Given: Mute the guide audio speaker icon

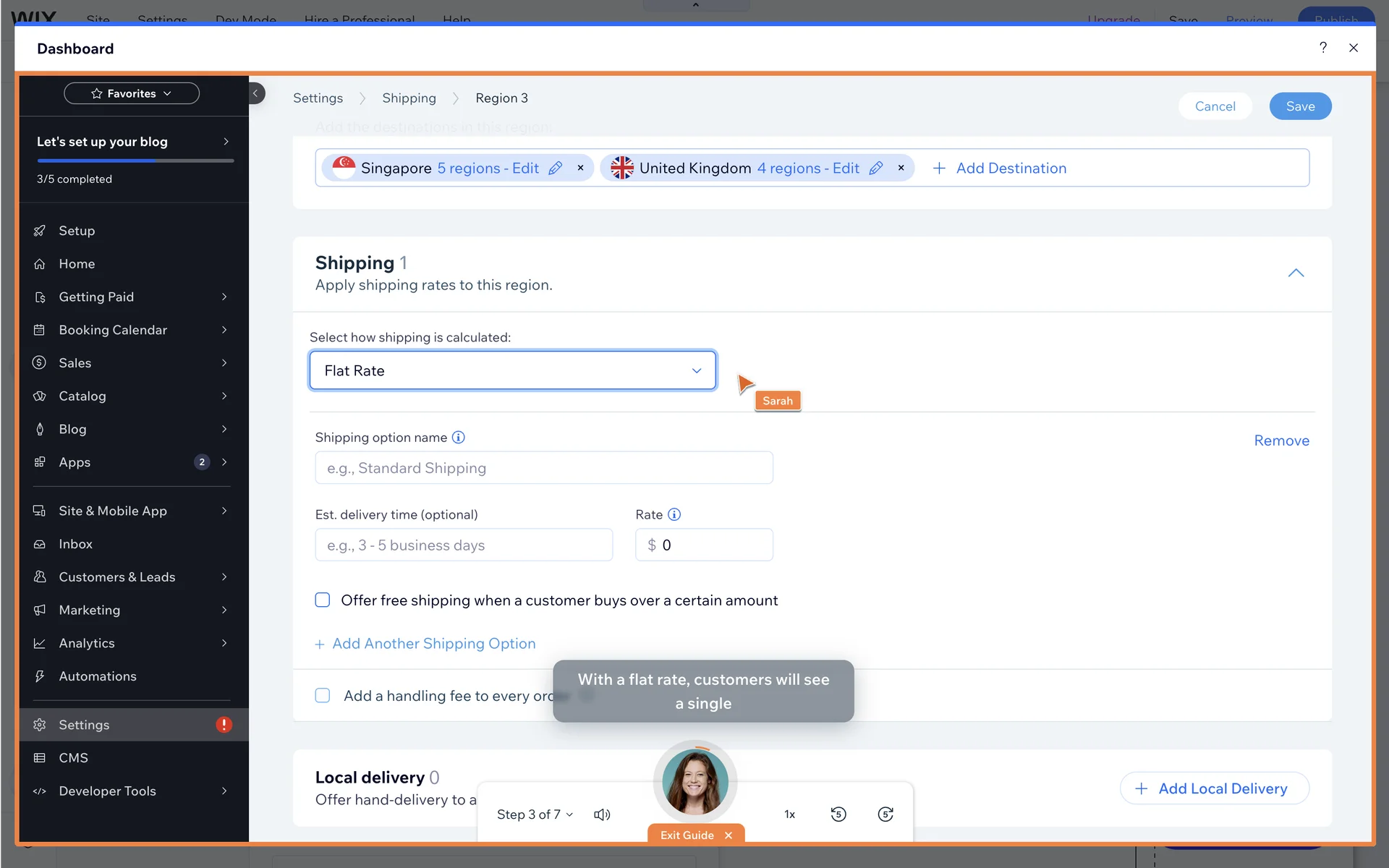Looking at the screenshot, I should pos(601,814).
